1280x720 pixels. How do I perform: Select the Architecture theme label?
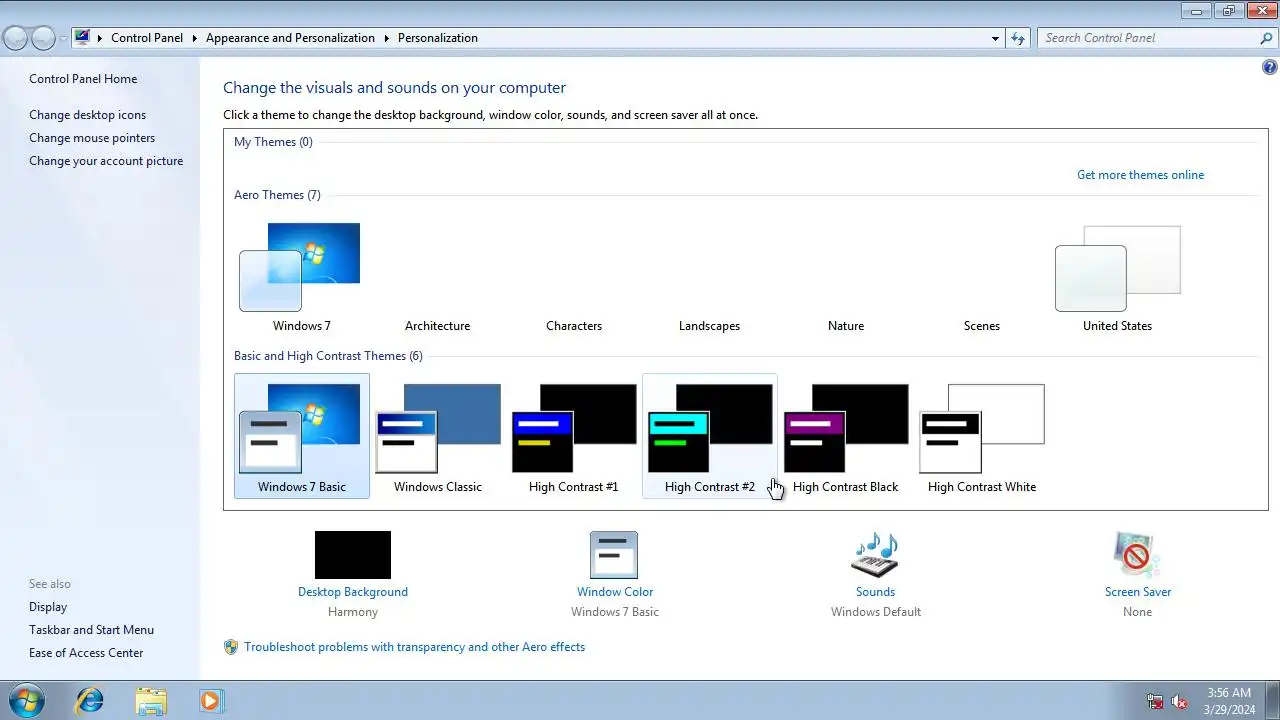437,326
